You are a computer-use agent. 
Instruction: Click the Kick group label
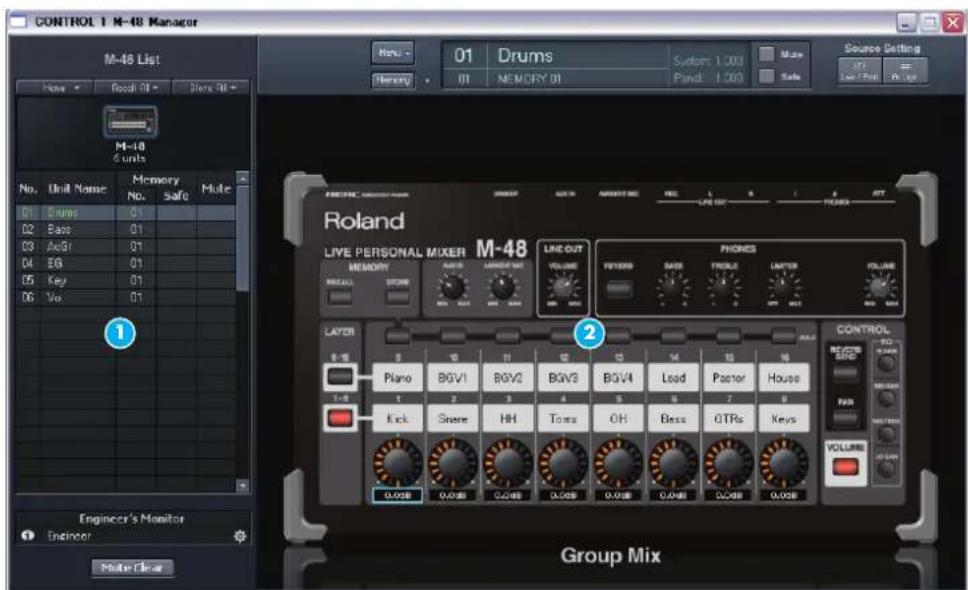398,418
